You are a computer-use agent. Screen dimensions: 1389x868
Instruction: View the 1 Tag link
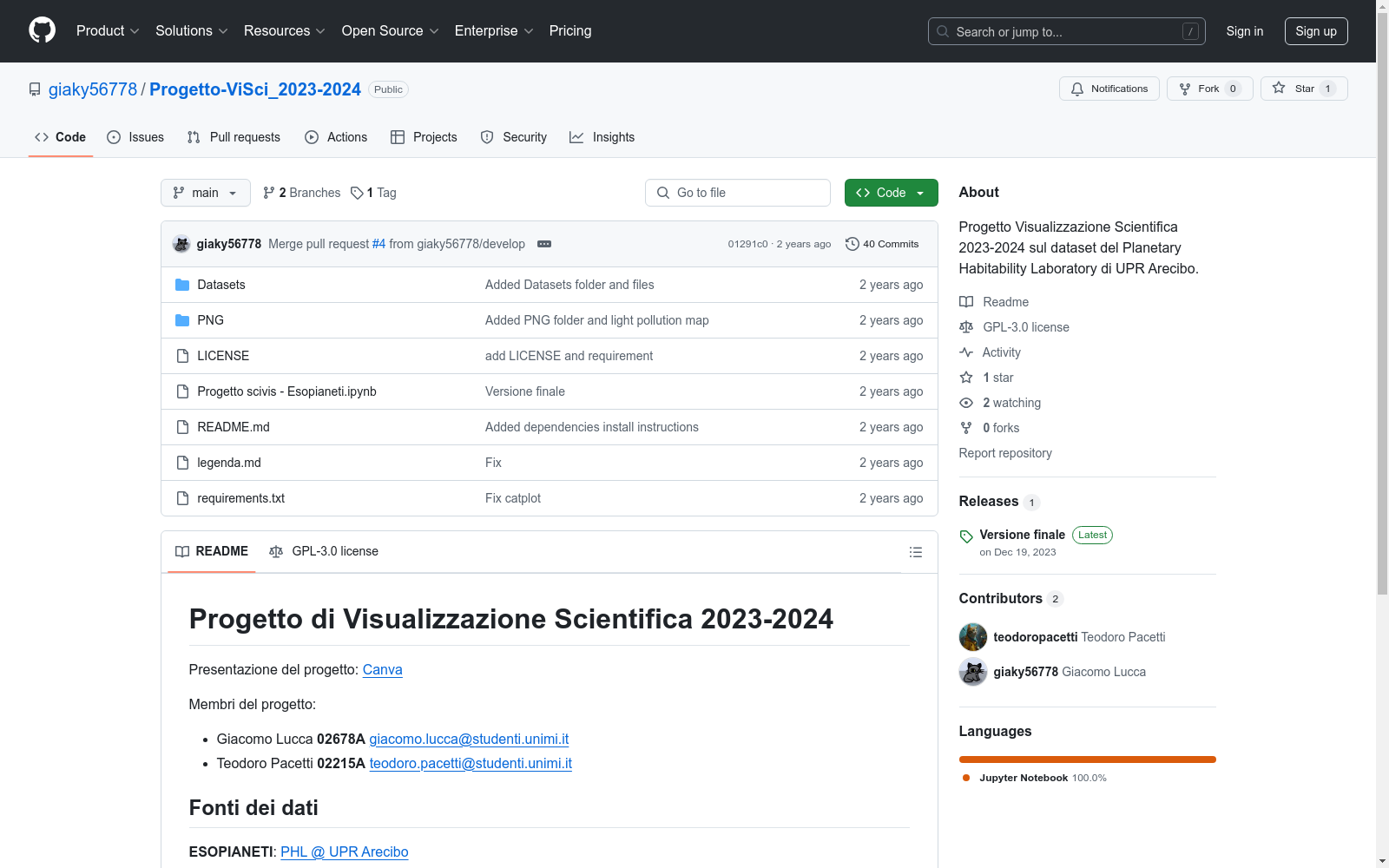(373, 193)
